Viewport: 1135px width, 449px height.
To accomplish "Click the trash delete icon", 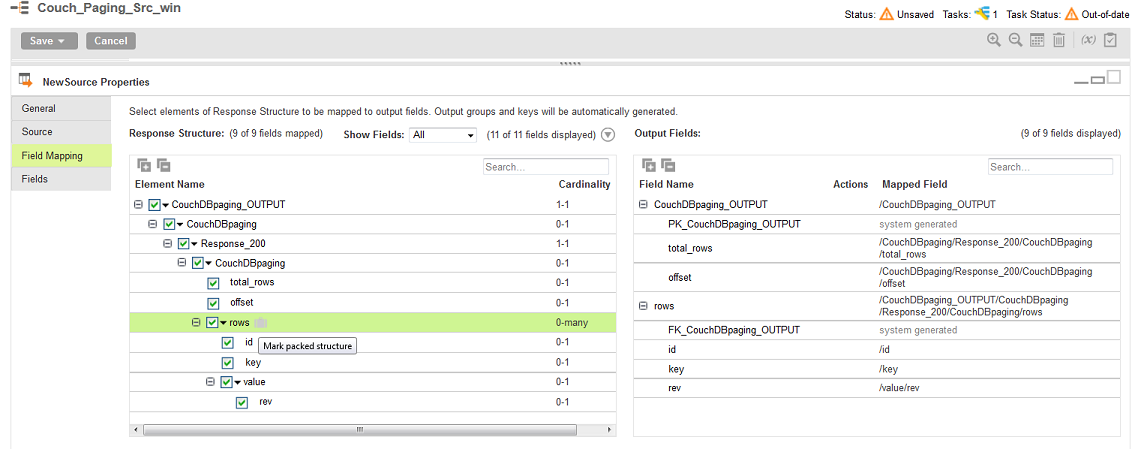I will click(x=1058, y=41).
